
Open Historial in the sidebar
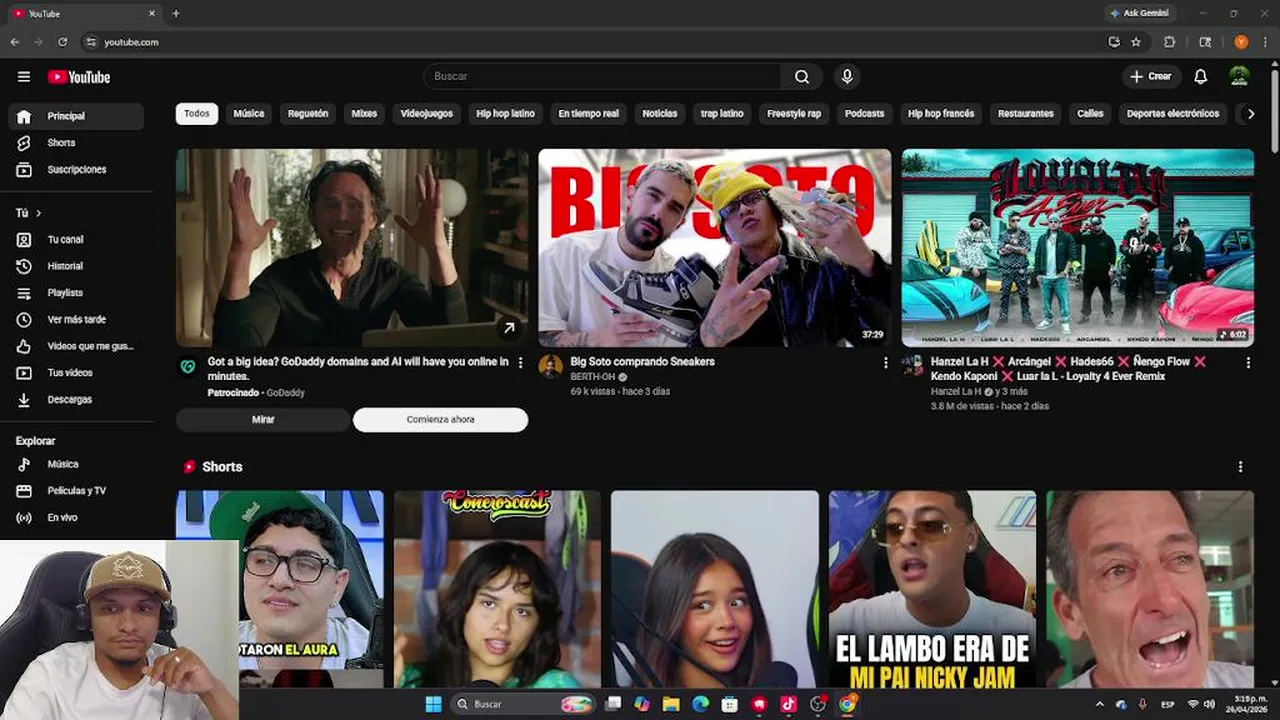point(77,266)
